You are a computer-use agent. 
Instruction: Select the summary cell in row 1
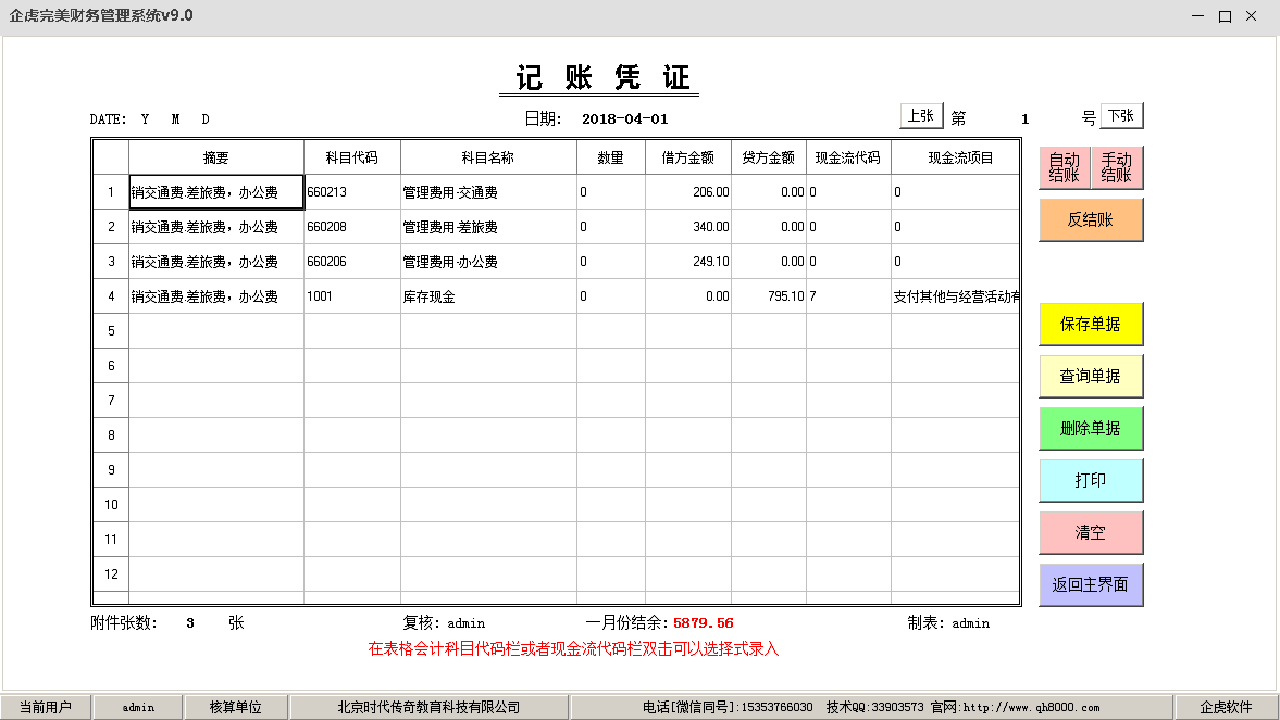click(216, 191)
